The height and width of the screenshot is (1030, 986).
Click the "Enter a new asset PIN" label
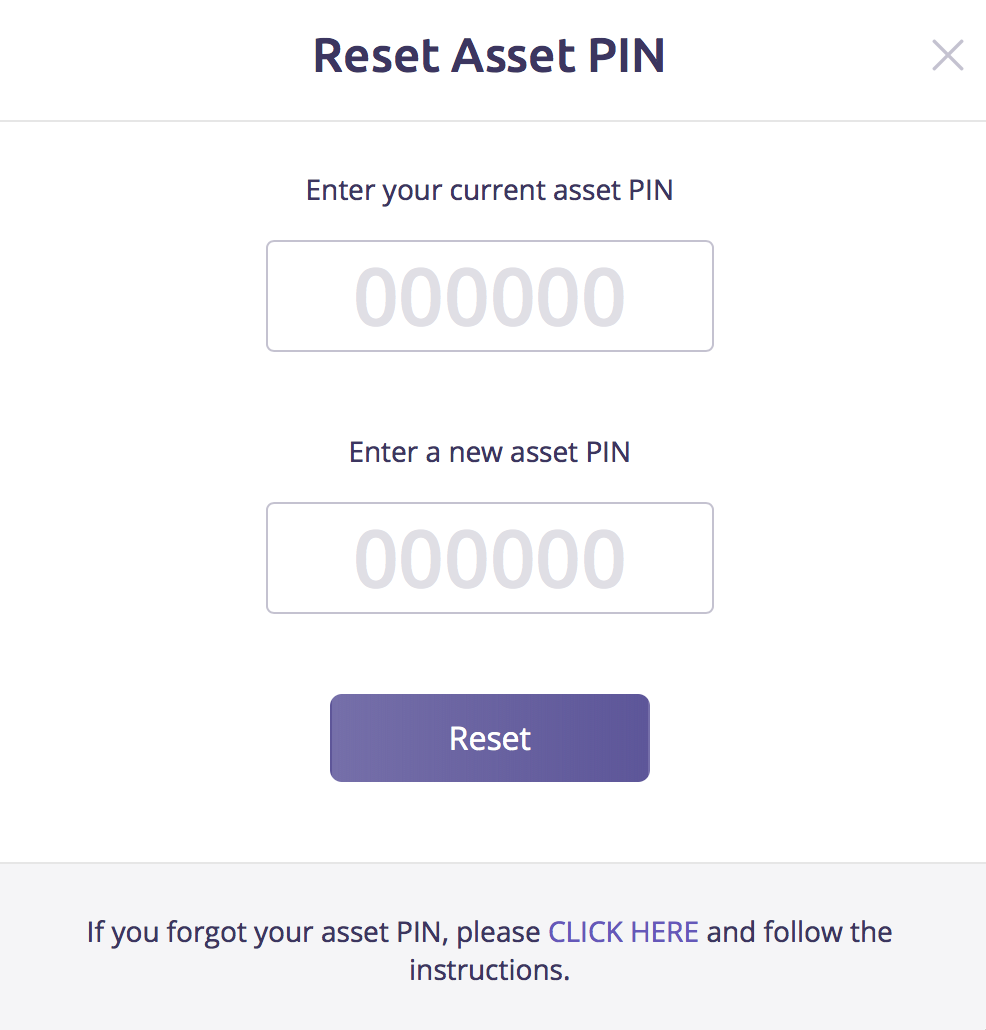[x=489, y=452]
